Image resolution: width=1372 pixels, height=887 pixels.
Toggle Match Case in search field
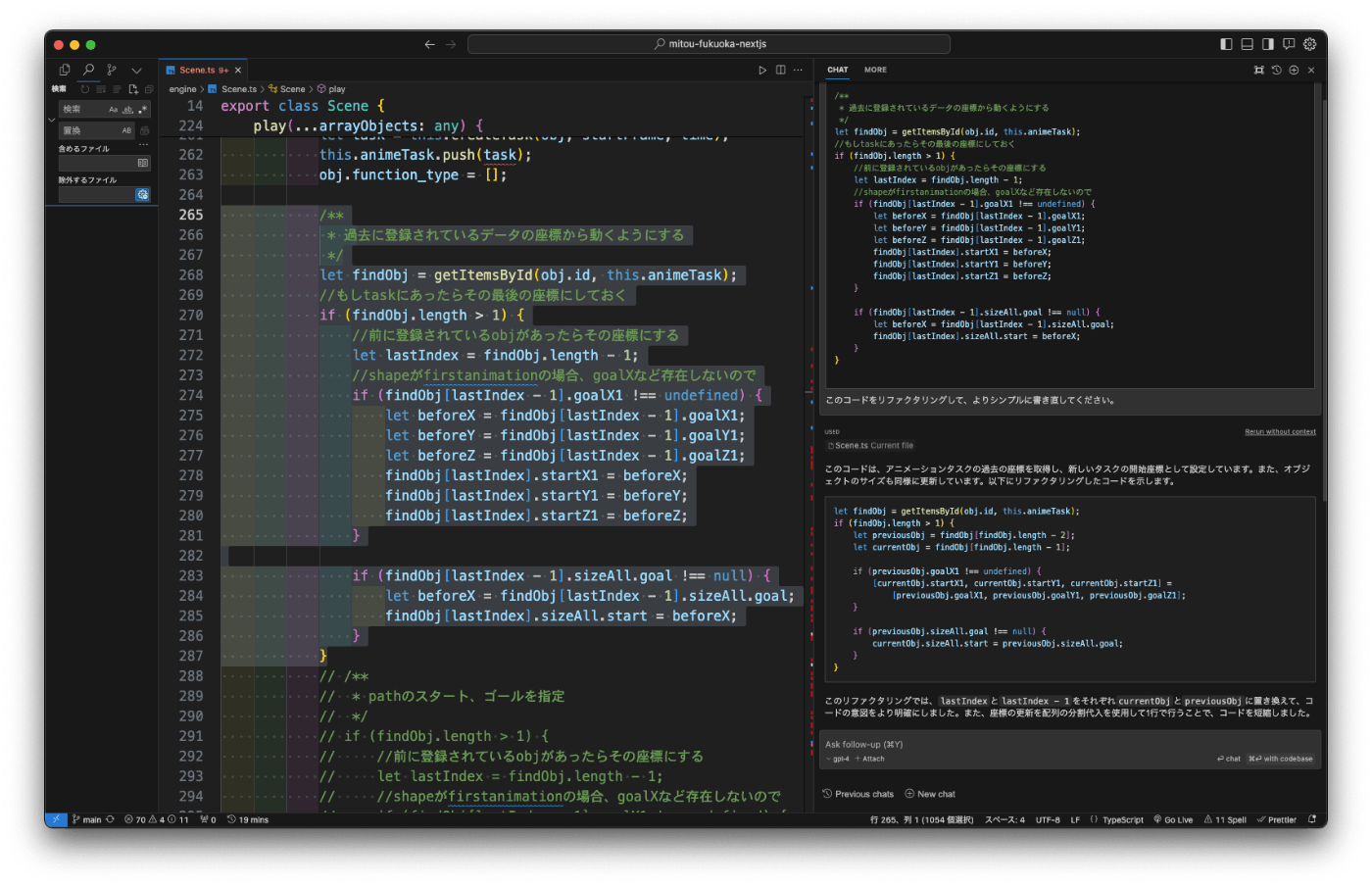114,110
